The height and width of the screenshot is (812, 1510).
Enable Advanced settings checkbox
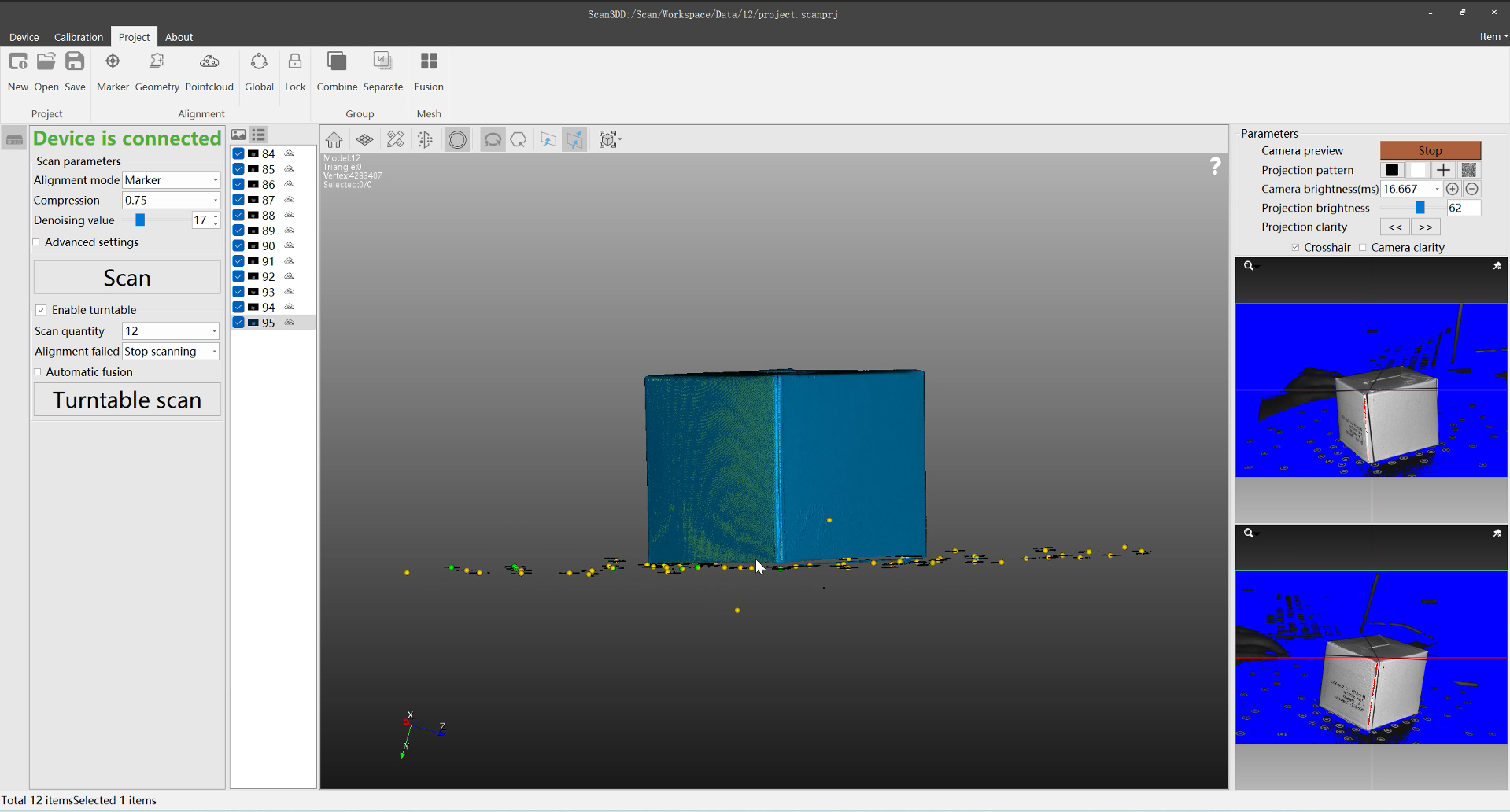(x=37, y=242)
